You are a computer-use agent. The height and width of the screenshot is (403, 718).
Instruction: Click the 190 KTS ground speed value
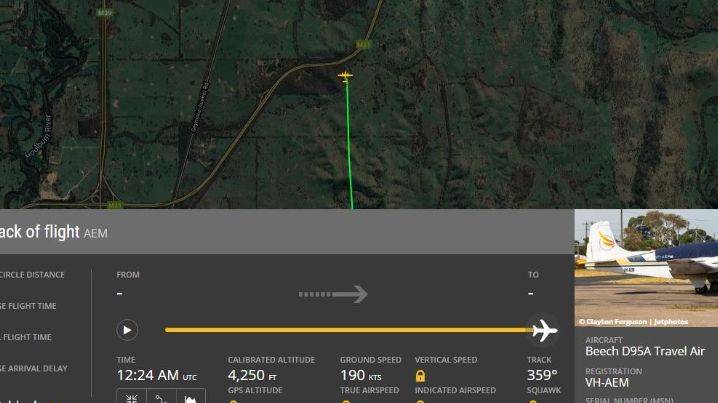click(360, 376)
